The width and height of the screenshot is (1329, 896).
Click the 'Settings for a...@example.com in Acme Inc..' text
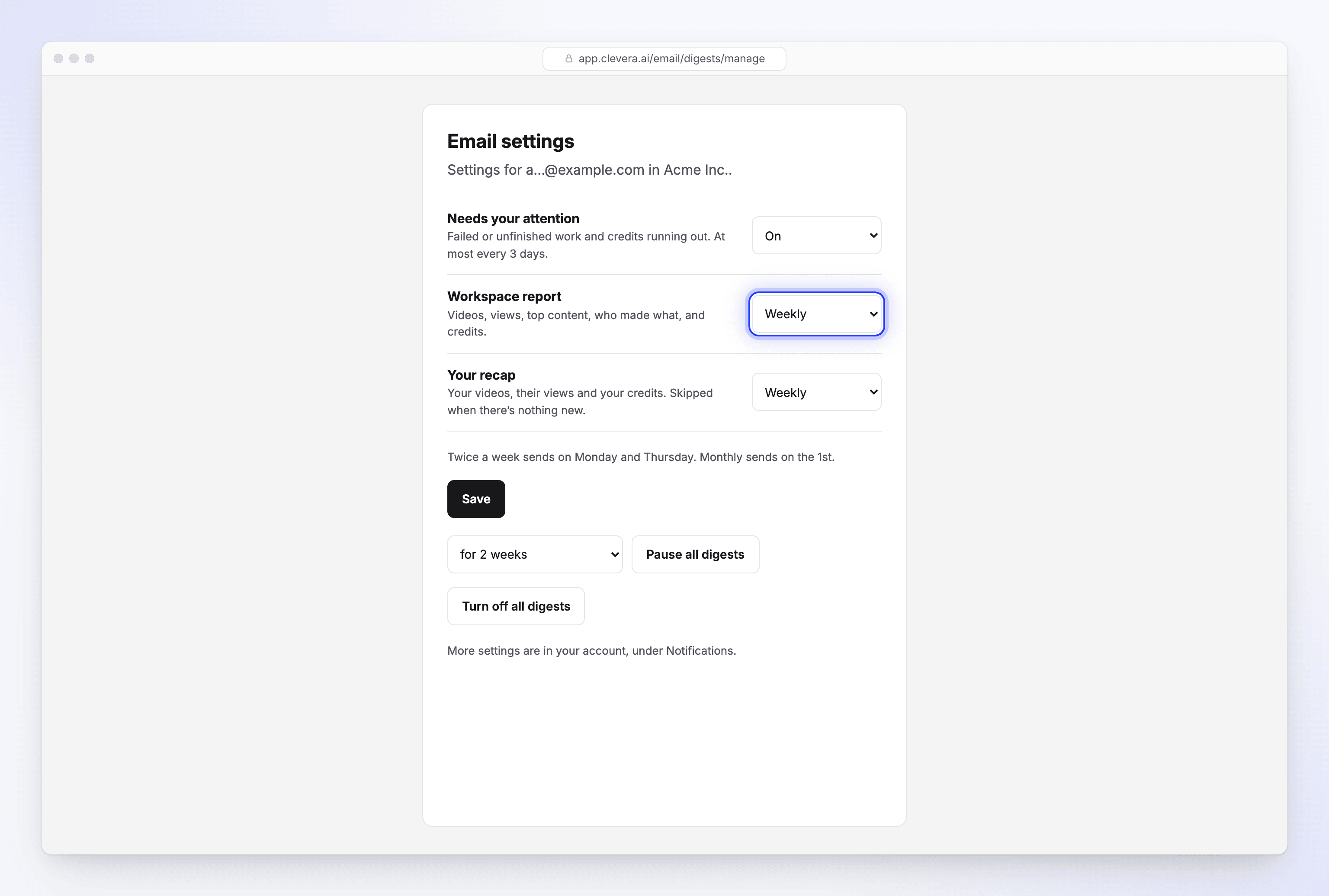coord(589,170)
